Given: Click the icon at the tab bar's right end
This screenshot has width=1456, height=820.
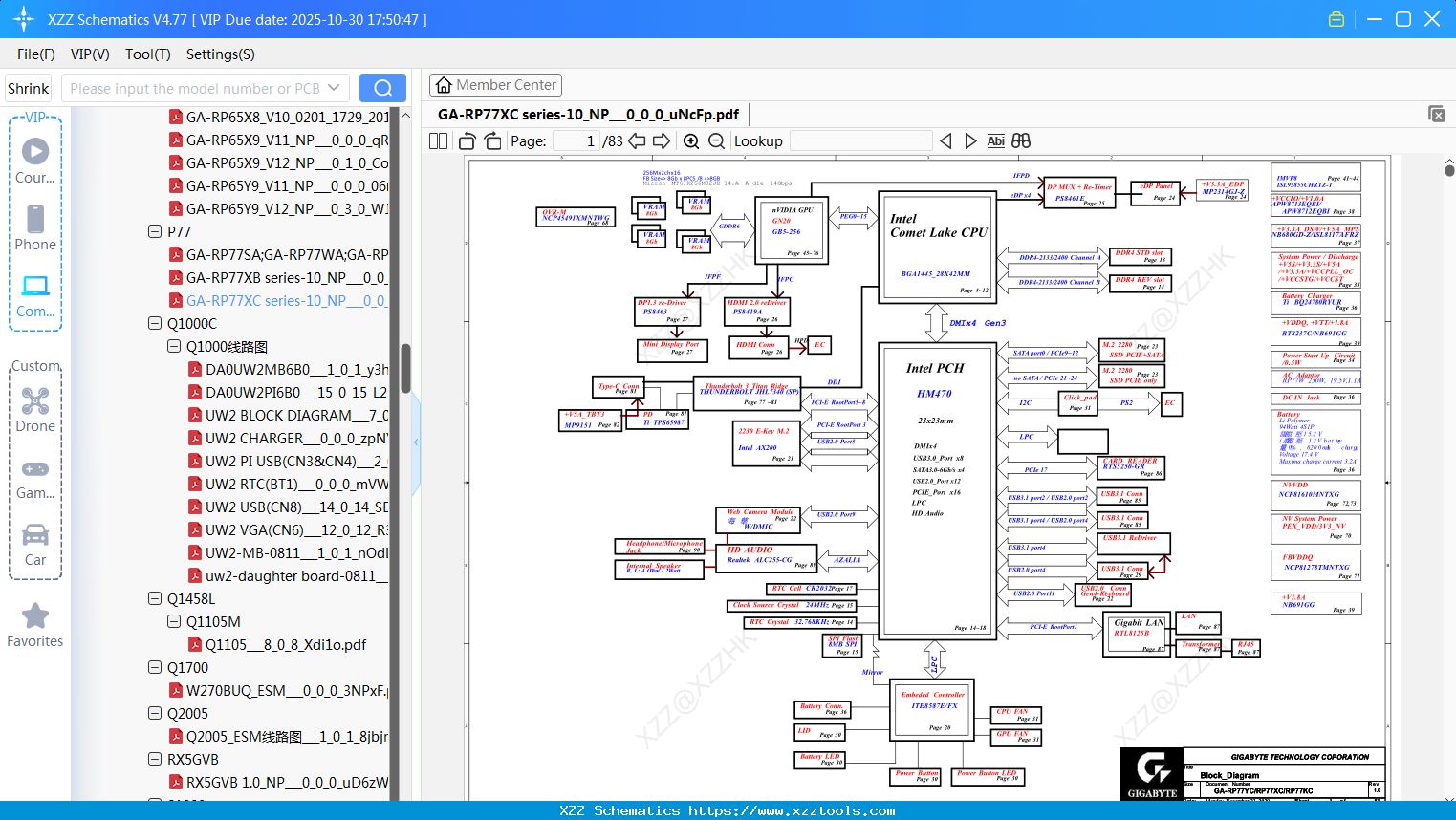Looking at the screenshot, I should 1437,114.
